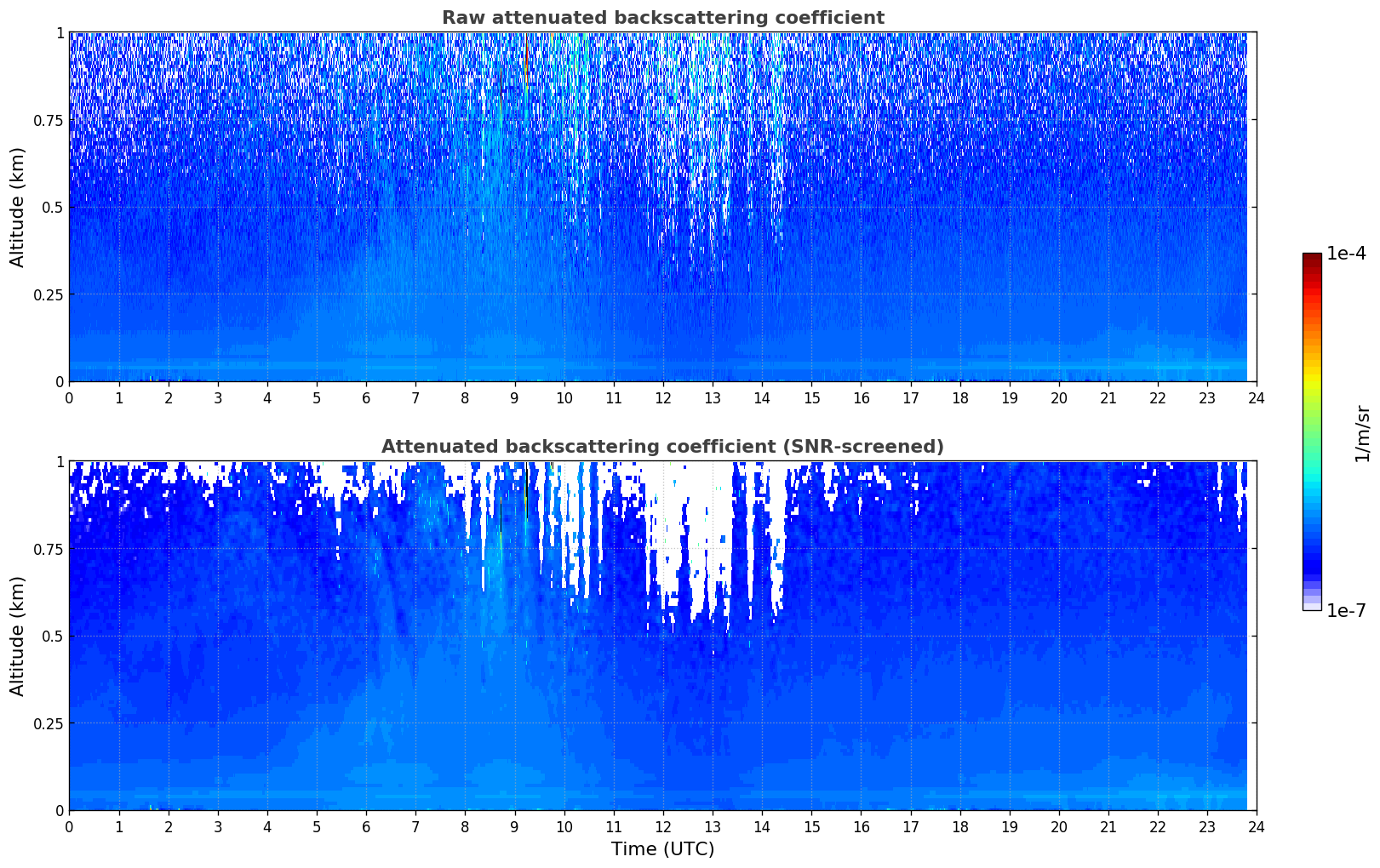Click the raw backscatter heatmap image
The width and height of the screenshot is (1380, 868).
(x=662, y=207)
